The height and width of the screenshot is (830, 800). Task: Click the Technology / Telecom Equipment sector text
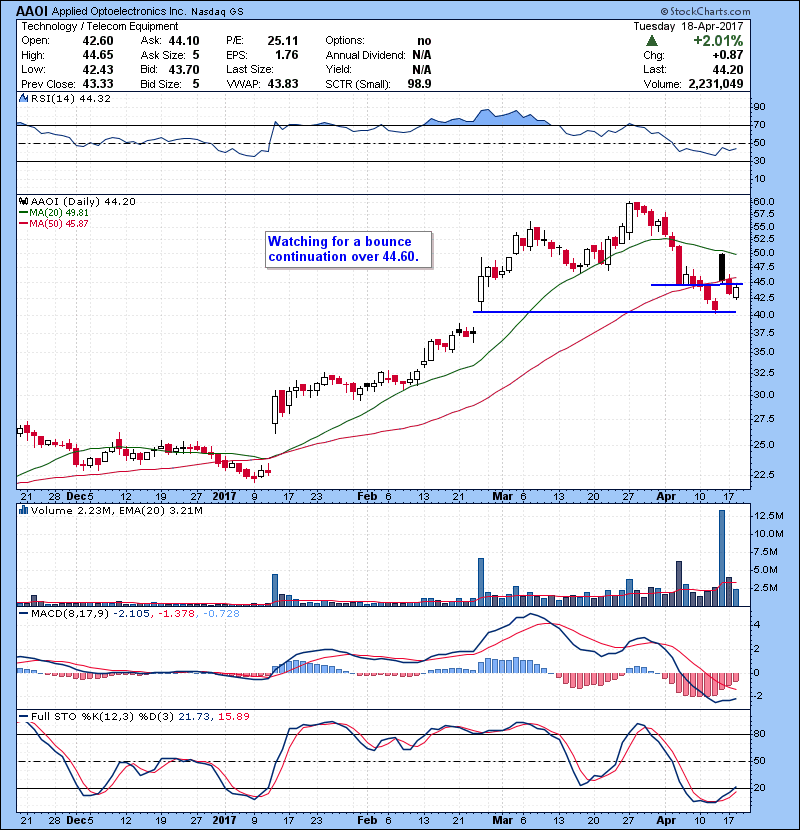coord(100,26)
